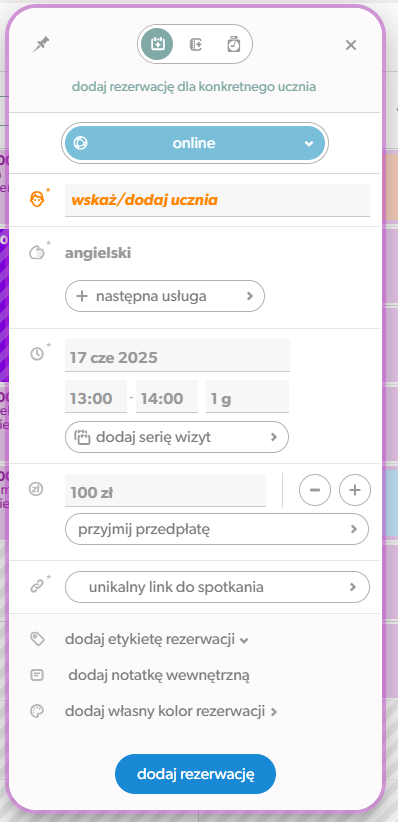The height and width of the screenshot is (822, 398).
Task: Click the wskaż/dodaj ucznia field
Action: coord(217,200)
